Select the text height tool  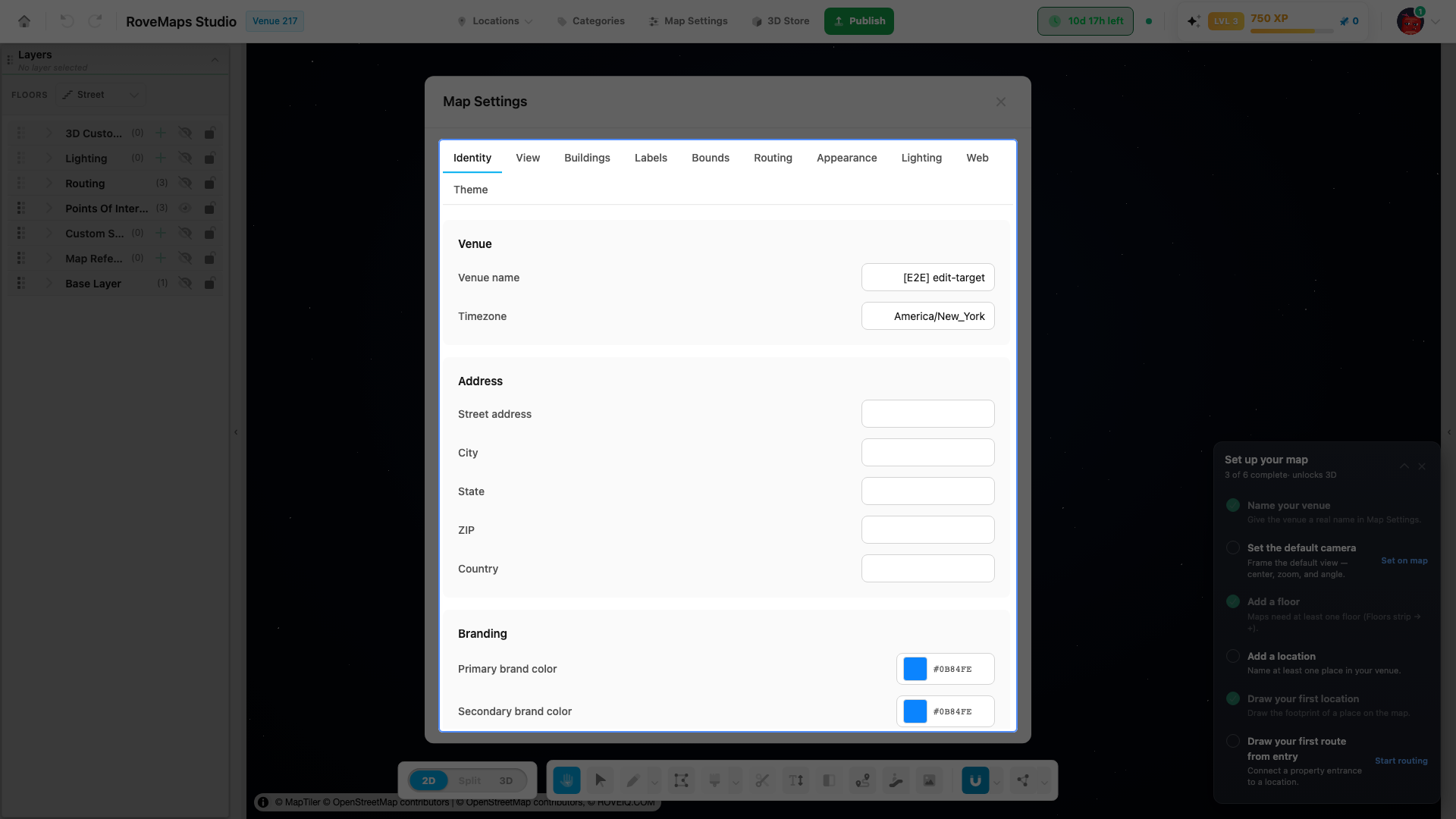pos(795,780)
